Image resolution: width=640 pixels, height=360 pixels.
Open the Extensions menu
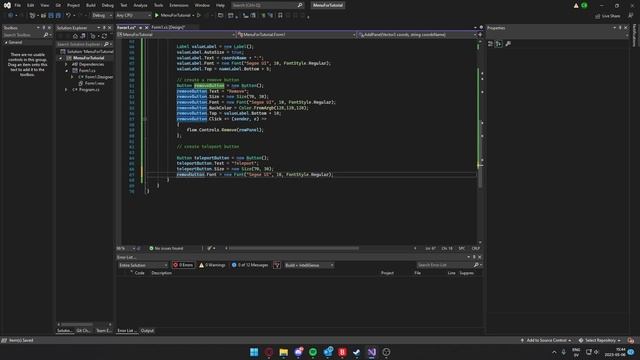click(179, 5)
